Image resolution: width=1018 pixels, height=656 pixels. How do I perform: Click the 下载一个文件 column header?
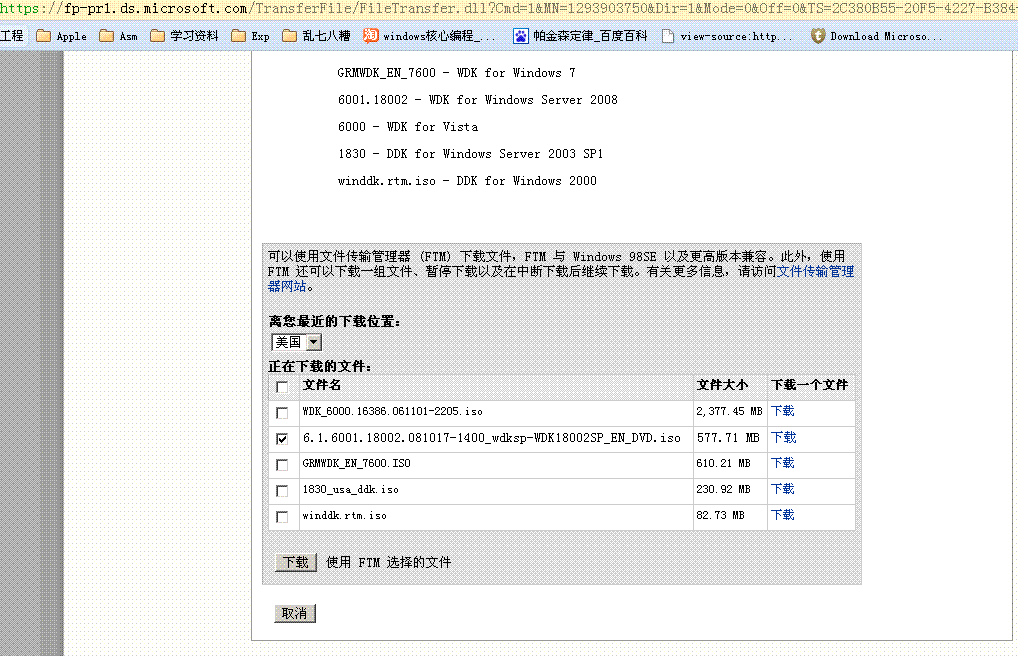click(x=810, y=385)
